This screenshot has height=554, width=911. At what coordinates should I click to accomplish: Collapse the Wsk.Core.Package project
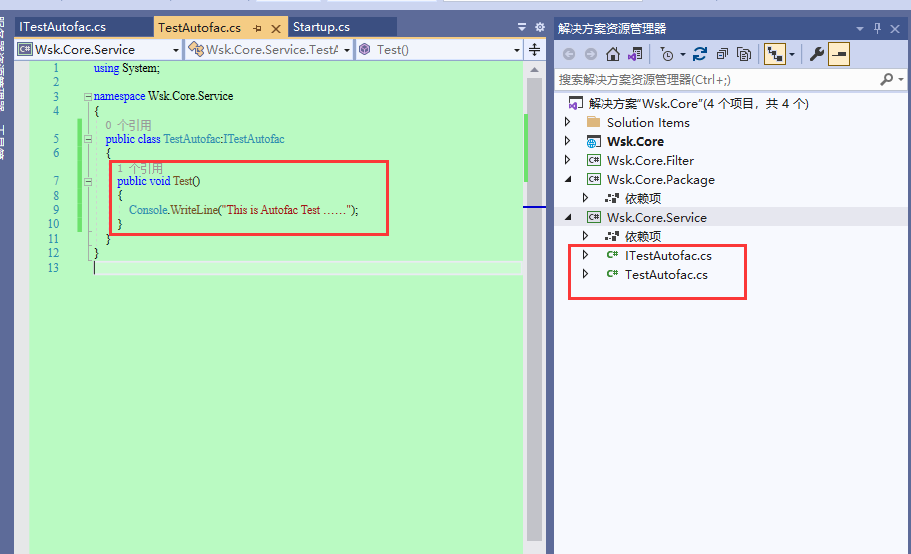[568, 179]
